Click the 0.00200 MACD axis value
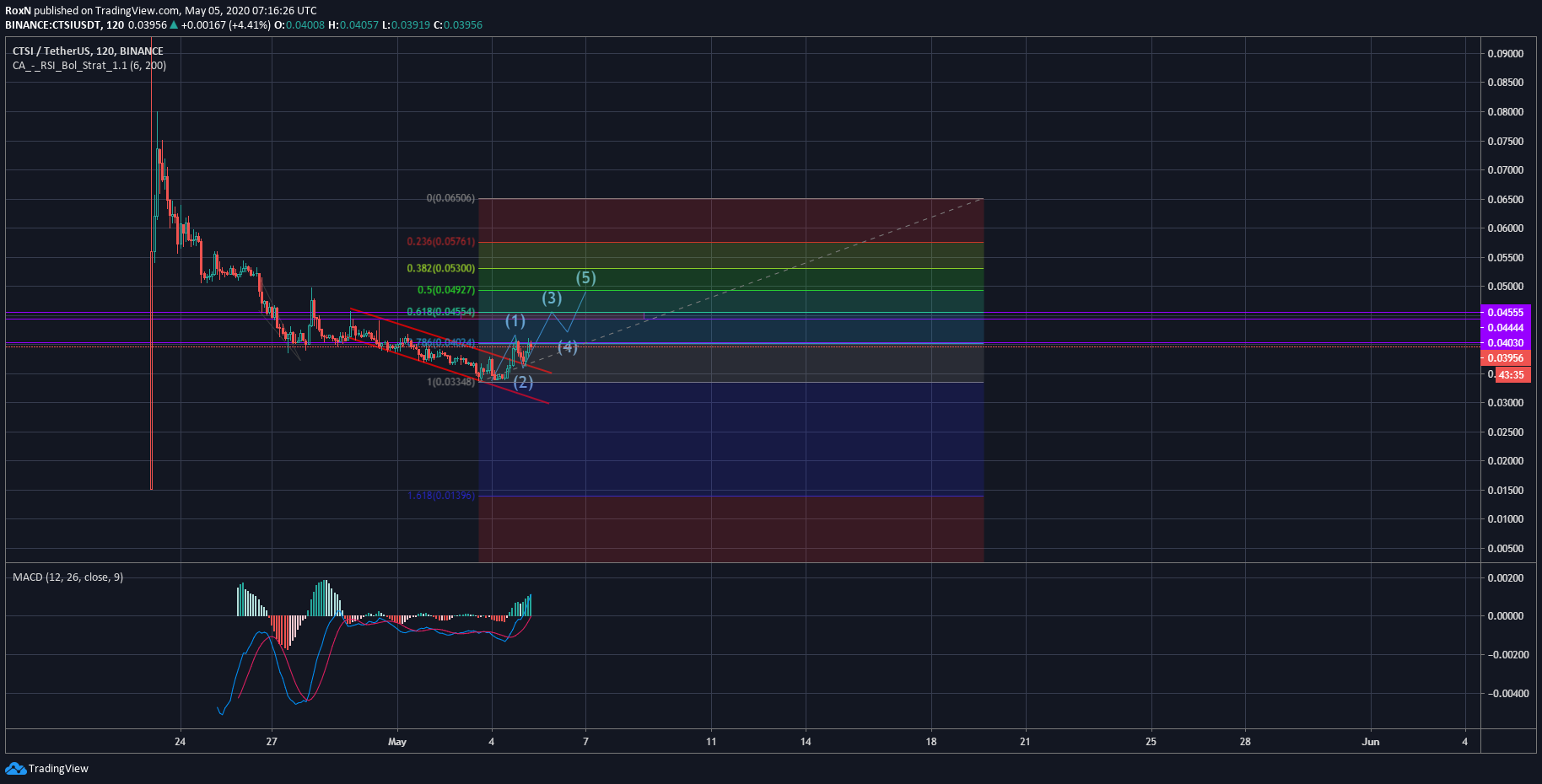The width and height of the screenshot is (1542, 784). 1506,577
